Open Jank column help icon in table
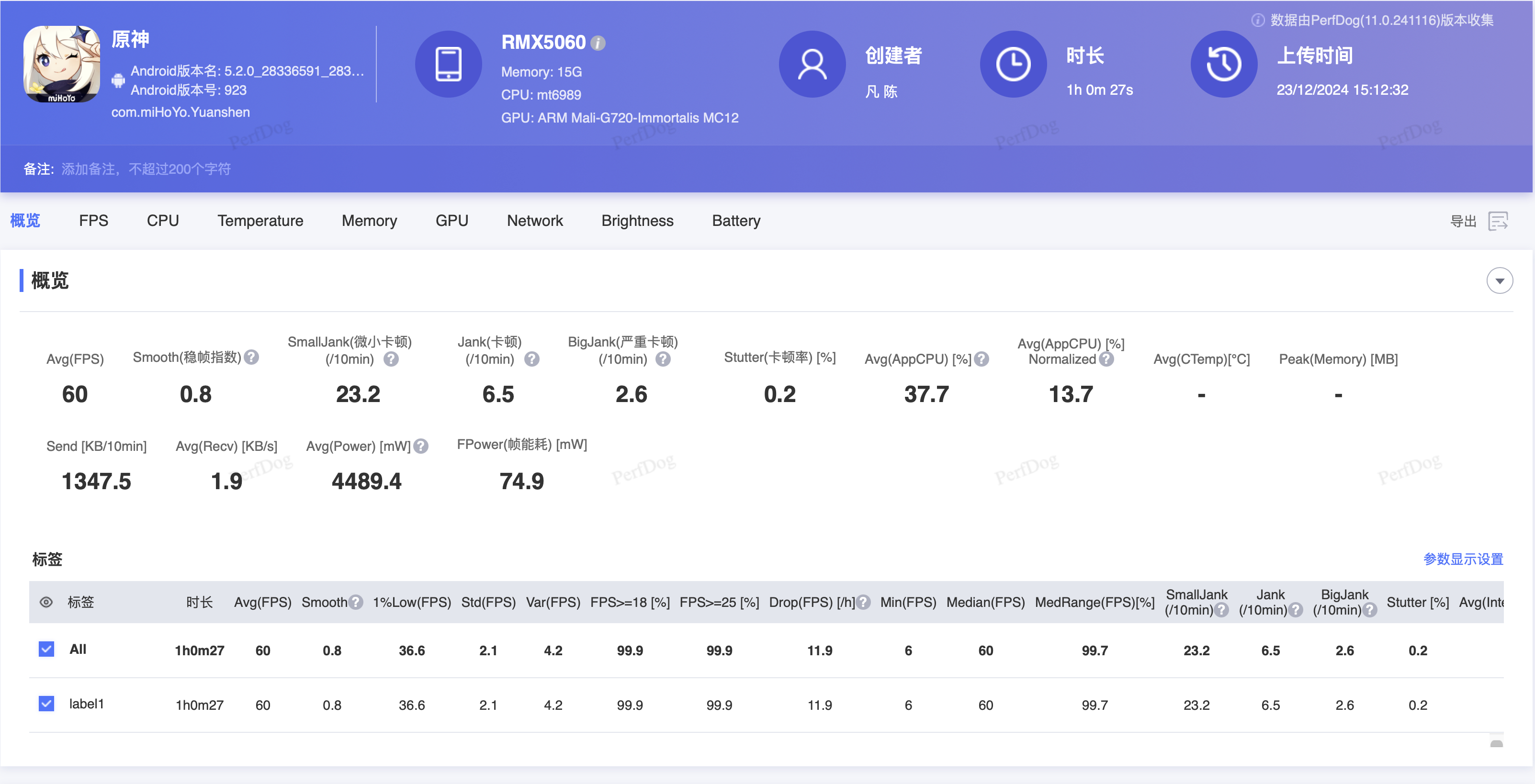The image size is (1535, 784). 1296,610
